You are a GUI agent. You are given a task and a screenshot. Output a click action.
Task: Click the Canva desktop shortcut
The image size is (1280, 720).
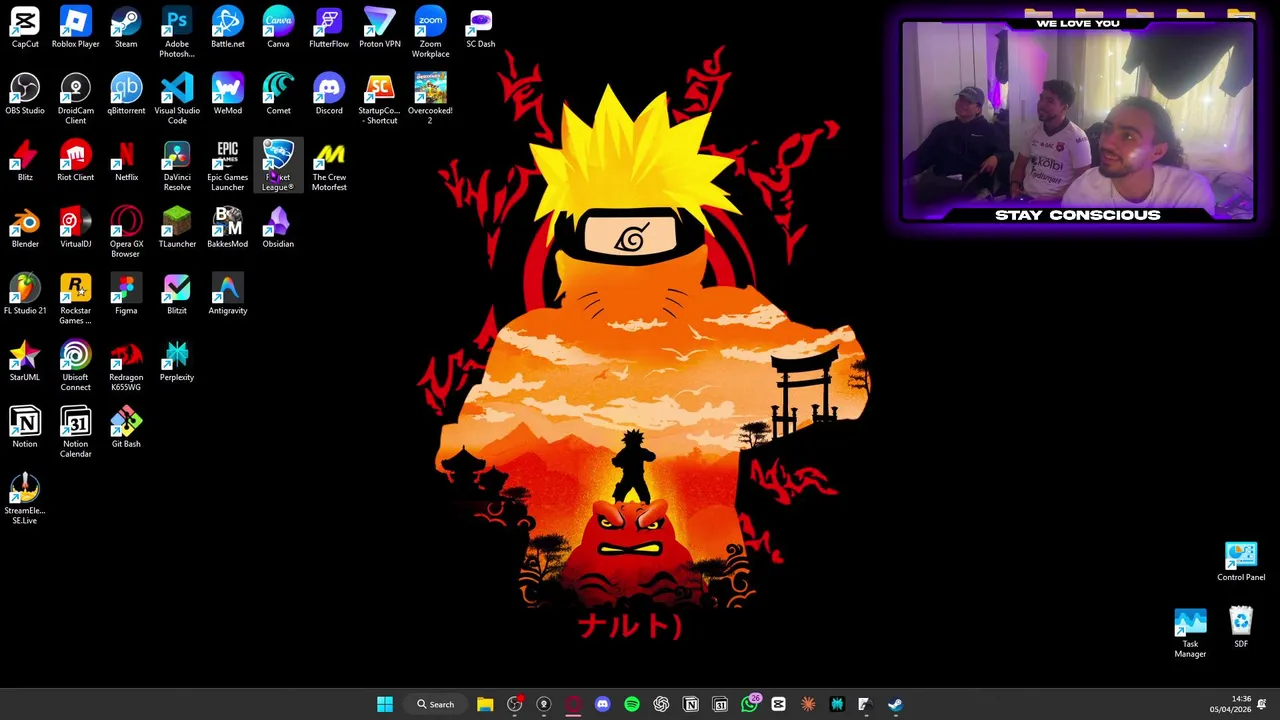[278, 28]
